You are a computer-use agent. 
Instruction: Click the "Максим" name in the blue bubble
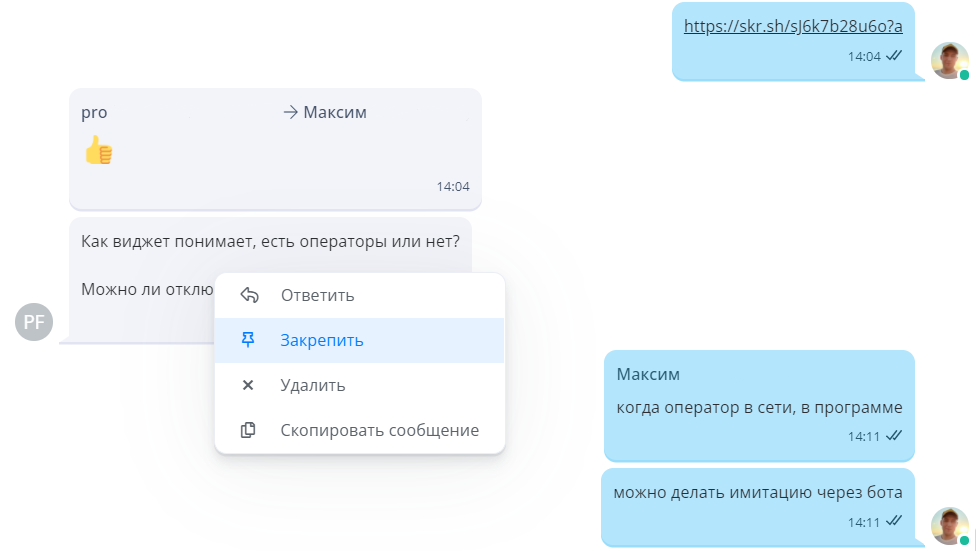[x=648, y=374]
